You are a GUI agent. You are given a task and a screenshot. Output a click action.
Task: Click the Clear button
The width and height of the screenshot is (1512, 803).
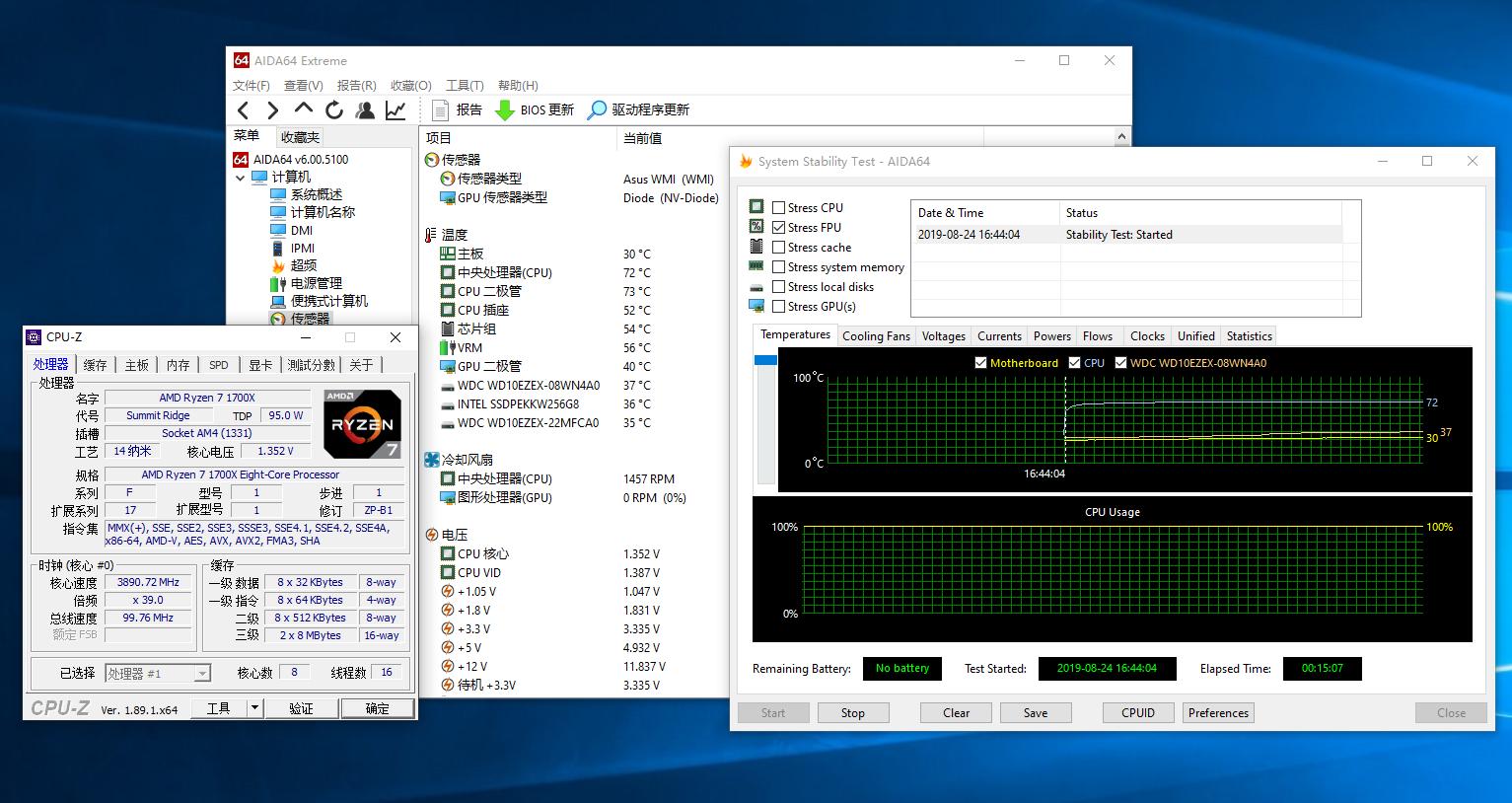[957, 712]
